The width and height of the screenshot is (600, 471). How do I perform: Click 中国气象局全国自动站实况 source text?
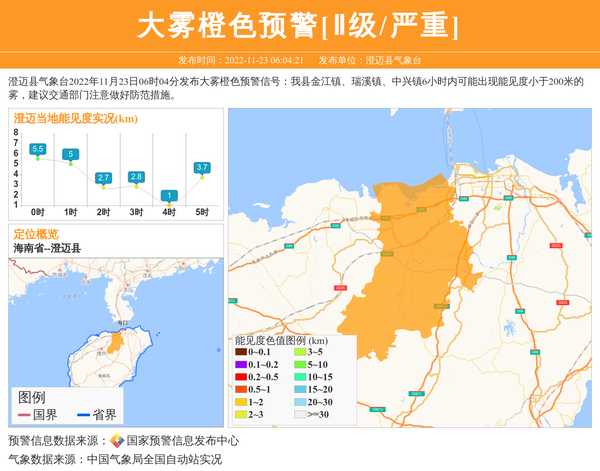tap(154, 460)
